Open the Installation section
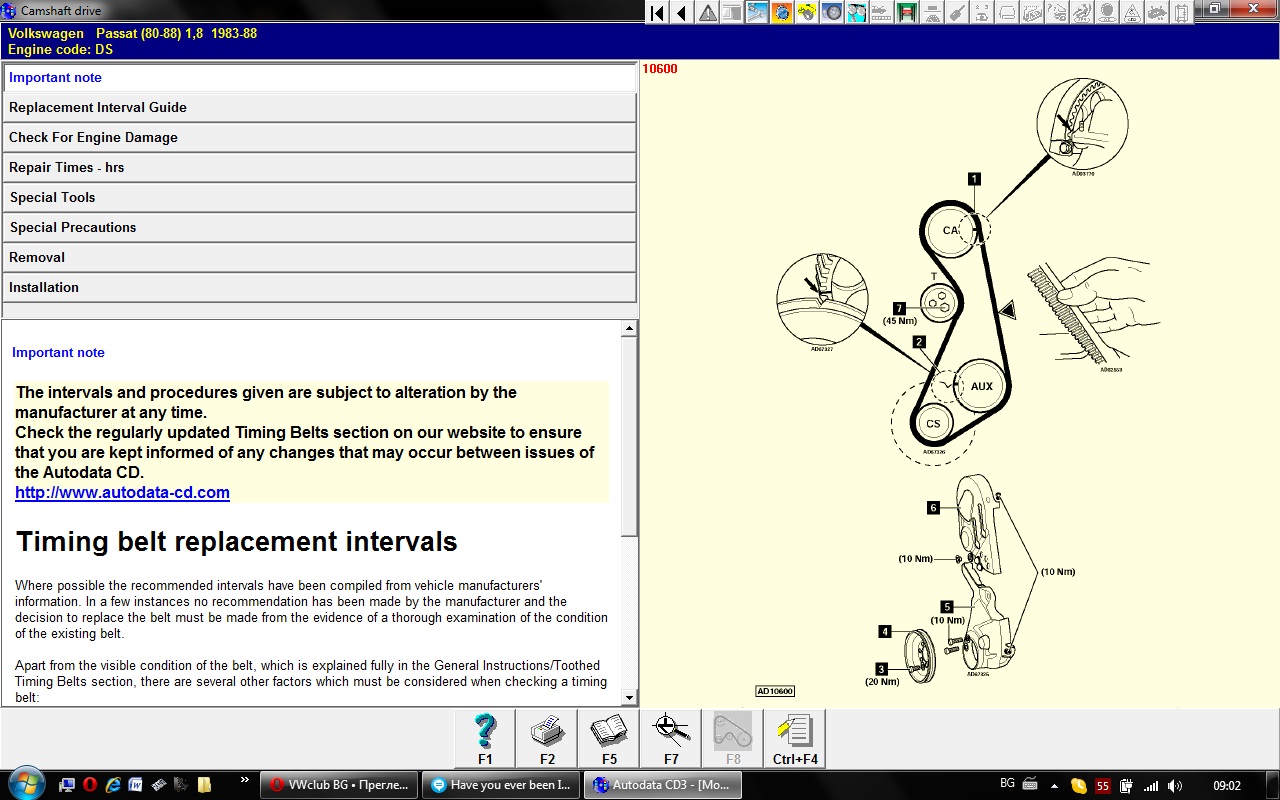This screenshot has height=800, width=1280. [319, 287]
